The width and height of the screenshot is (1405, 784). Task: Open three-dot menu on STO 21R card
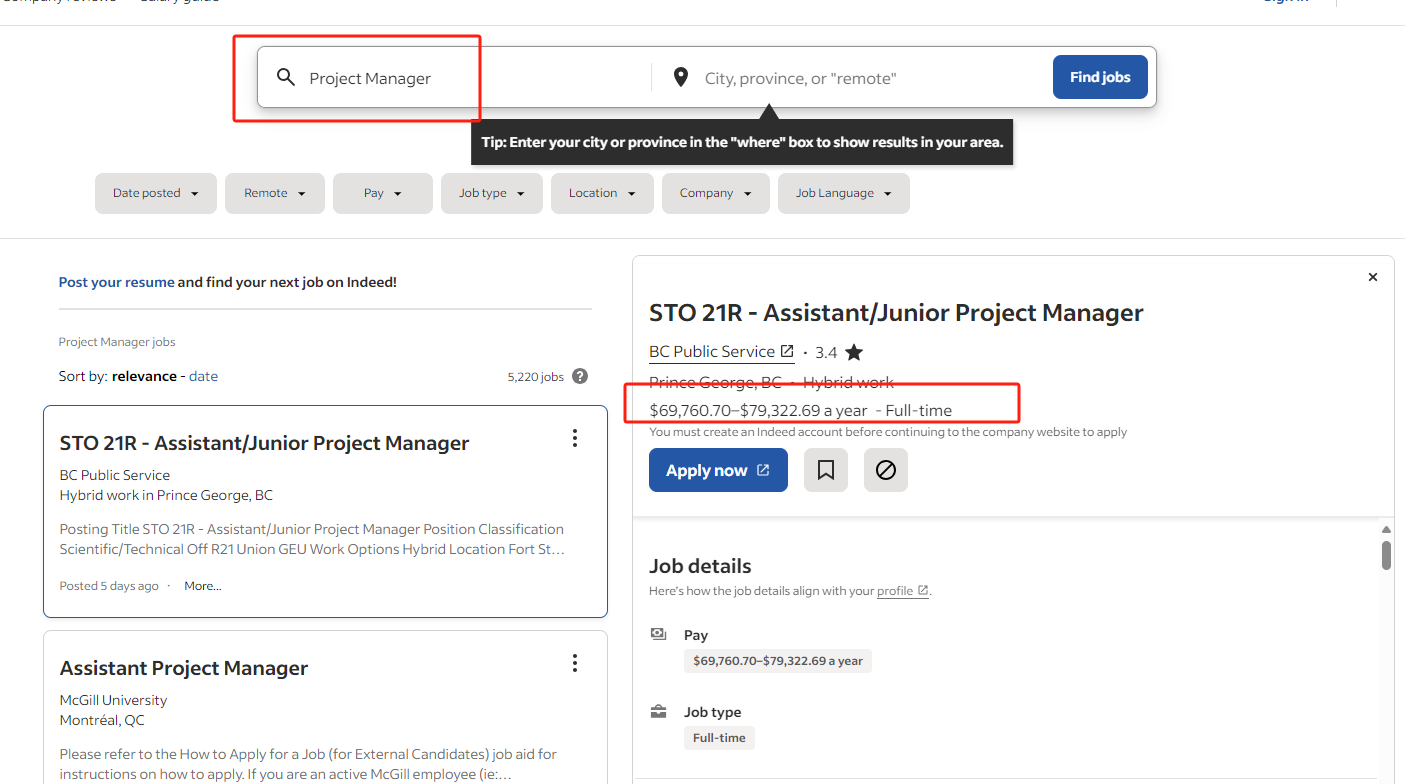coord(575,438)
